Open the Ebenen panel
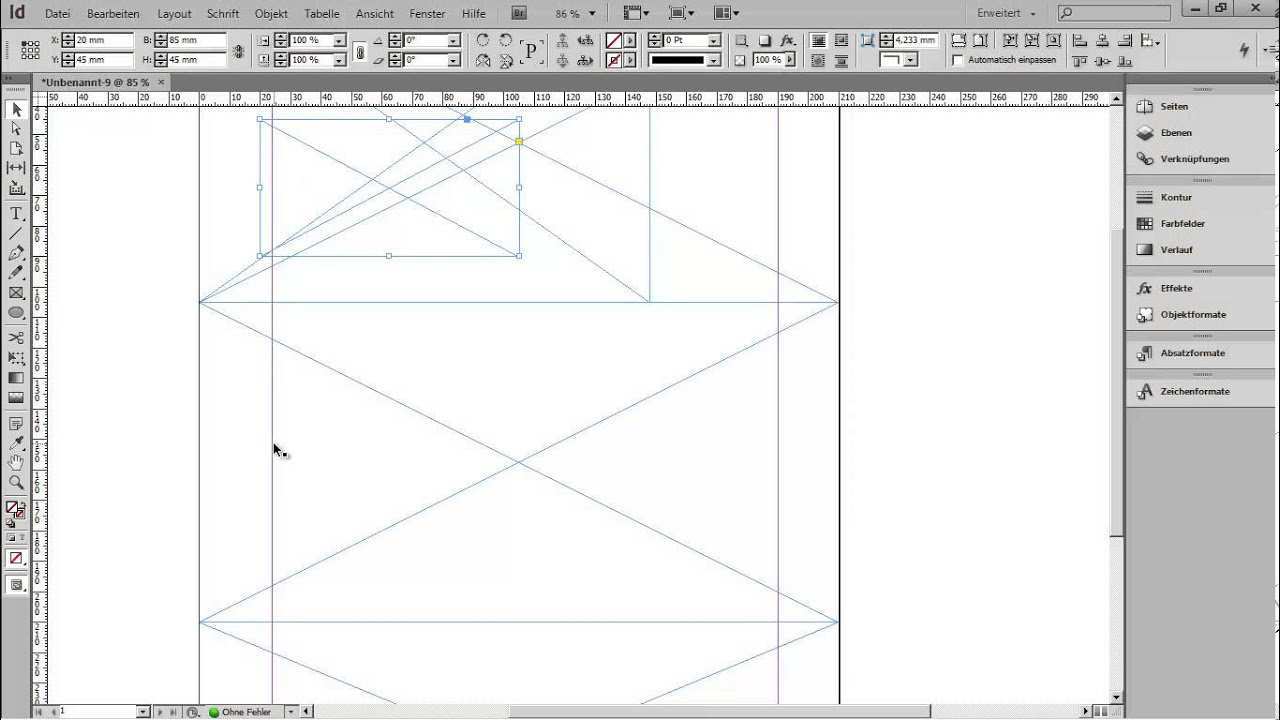Image resolution: width=1280 pixels, height=720 pixels. pyautogui.click(x=1175, y=132)
